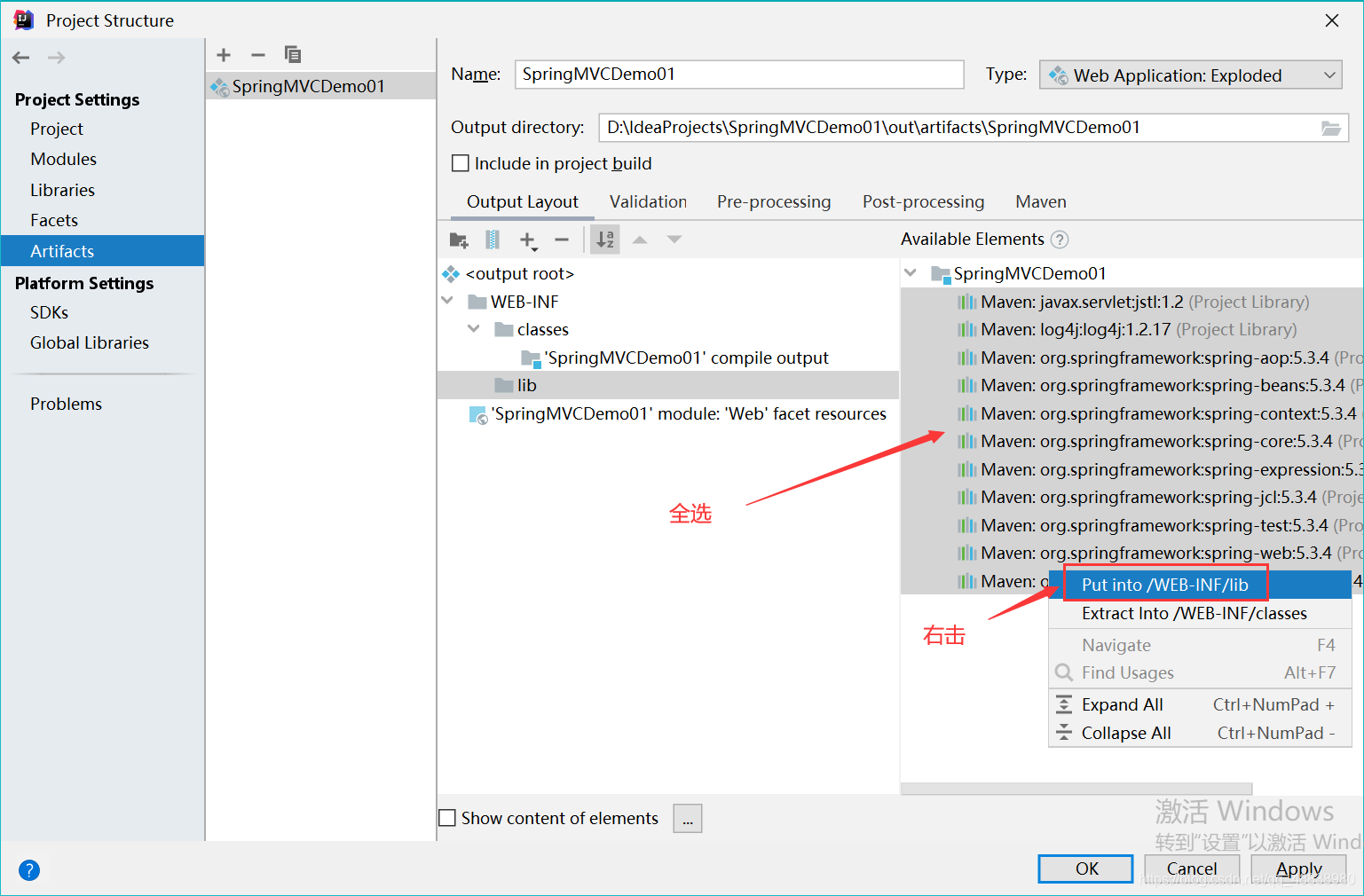Screen dimensions: 1364x896
Task: Select Find Usages menu entry
Action: [x=1200, y=672]
